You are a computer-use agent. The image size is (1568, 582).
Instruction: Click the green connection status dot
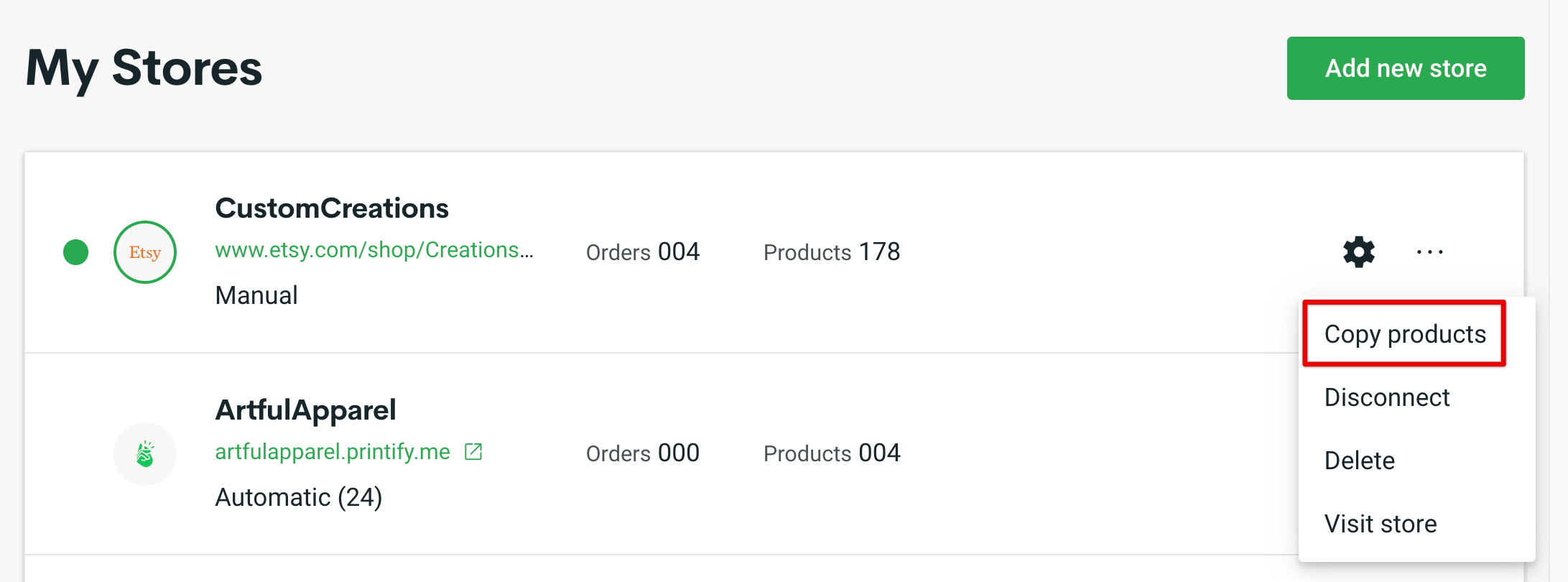(75, 252)
